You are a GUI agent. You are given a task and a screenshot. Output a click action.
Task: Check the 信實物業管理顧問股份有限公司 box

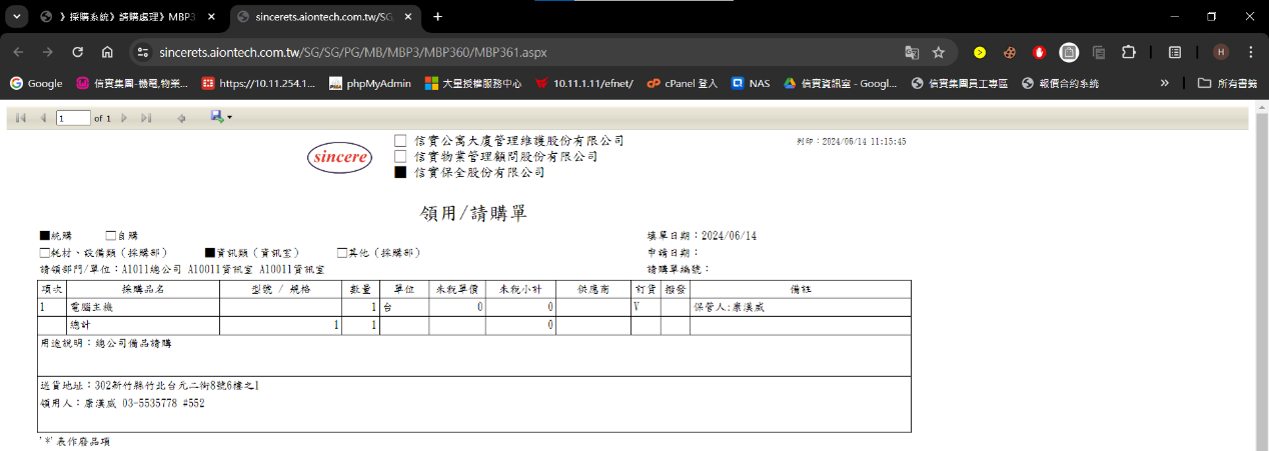(400, 157)
